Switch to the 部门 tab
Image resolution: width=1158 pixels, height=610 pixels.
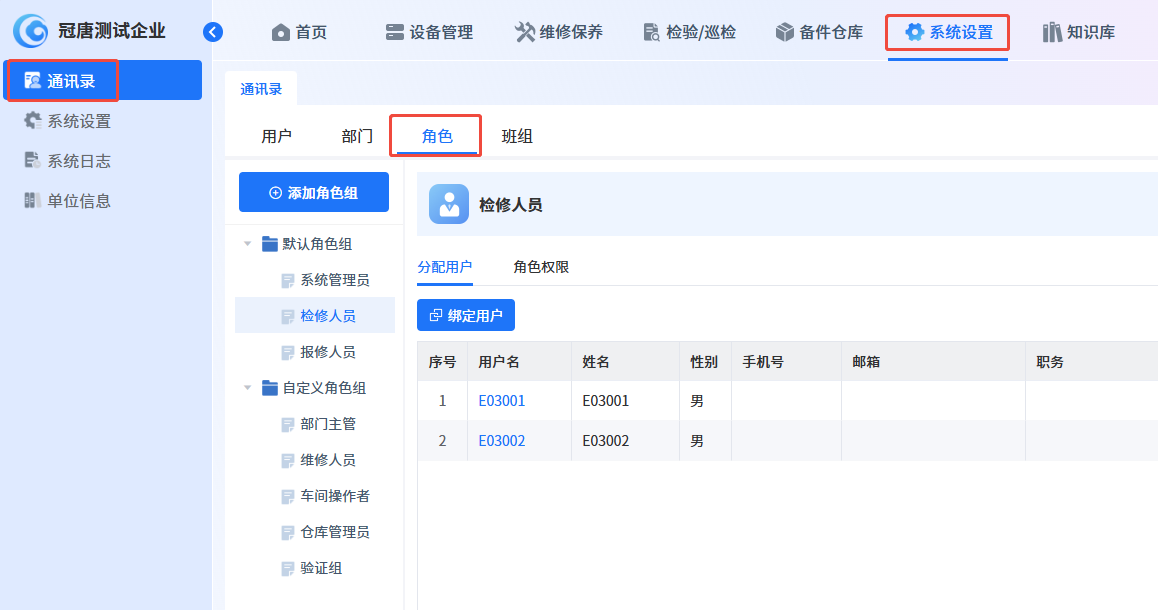coord(357,137)
